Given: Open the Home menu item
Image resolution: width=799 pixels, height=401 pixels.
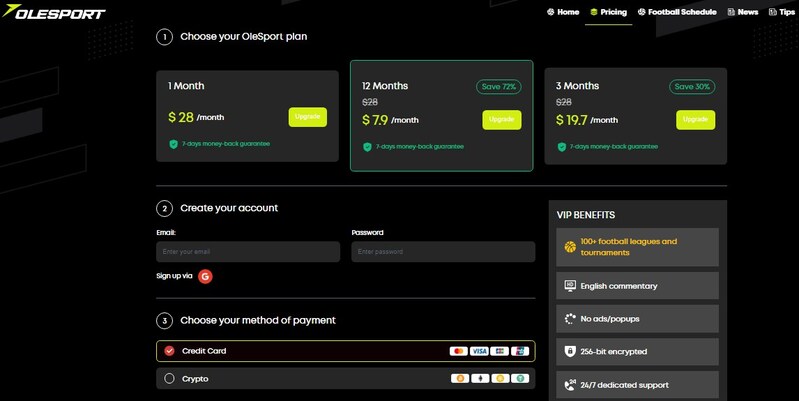Looking at the screenshot, I should coord(563,12).
